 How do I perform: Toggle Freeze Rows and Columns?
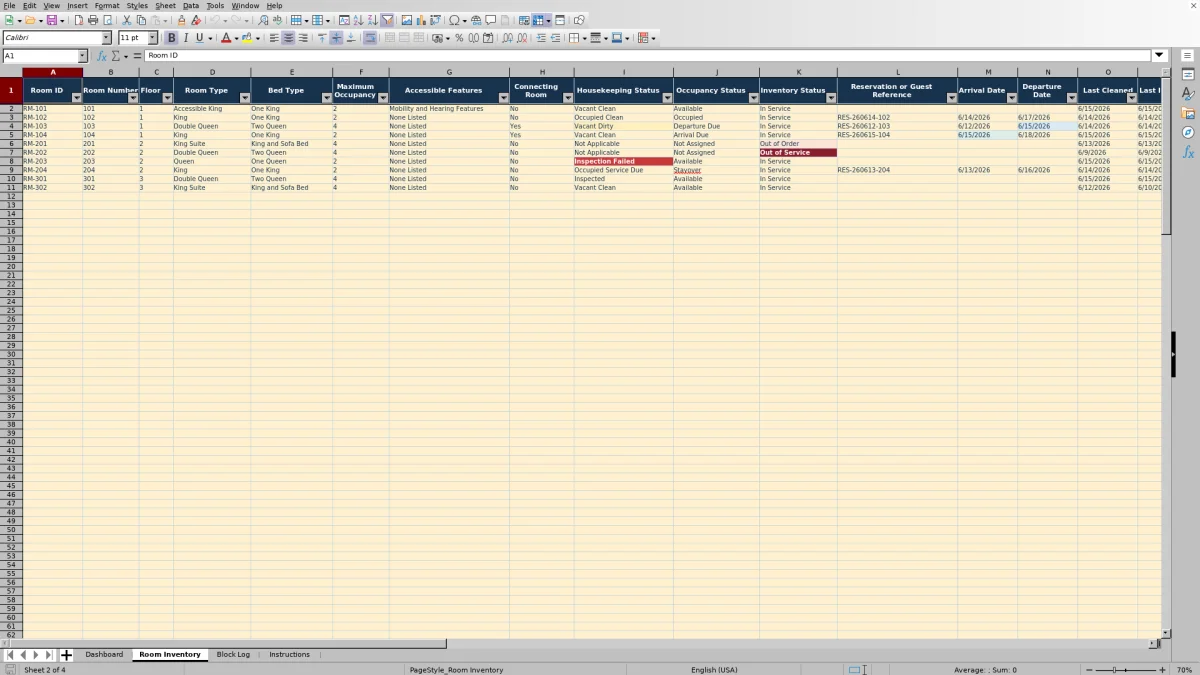538,20
